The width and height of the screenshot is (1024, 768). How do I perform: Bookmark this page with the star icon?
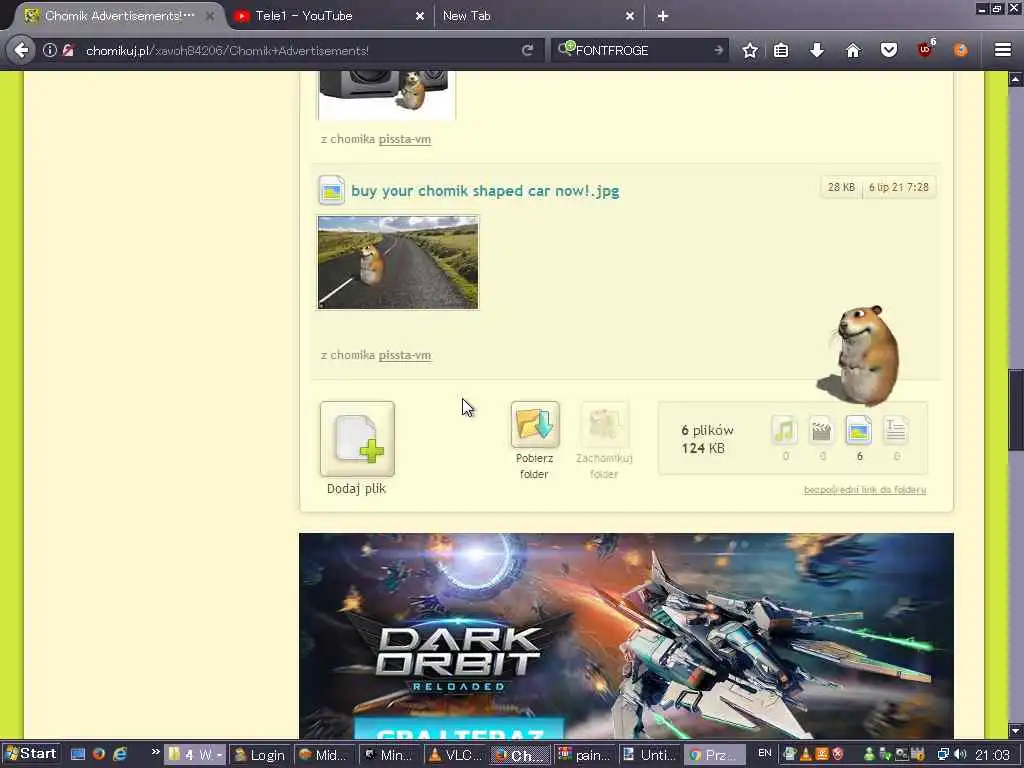point(750,50)
